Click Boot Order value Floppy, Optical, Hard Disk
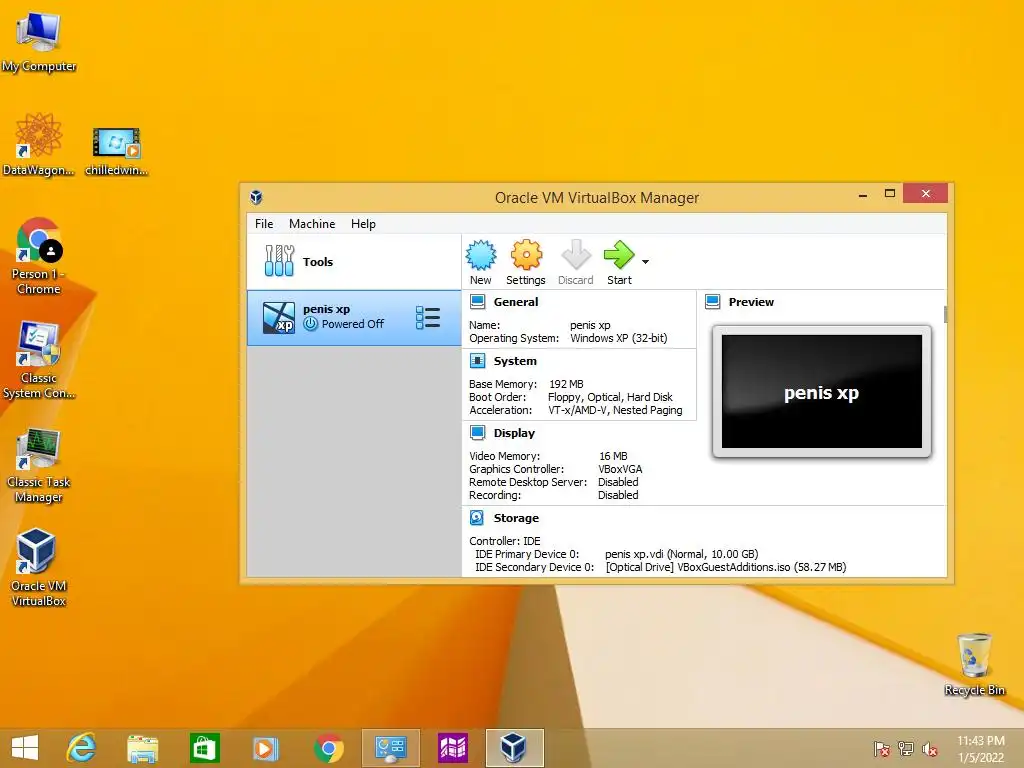This screenshot has height=768, width=1024. (610, 397)
